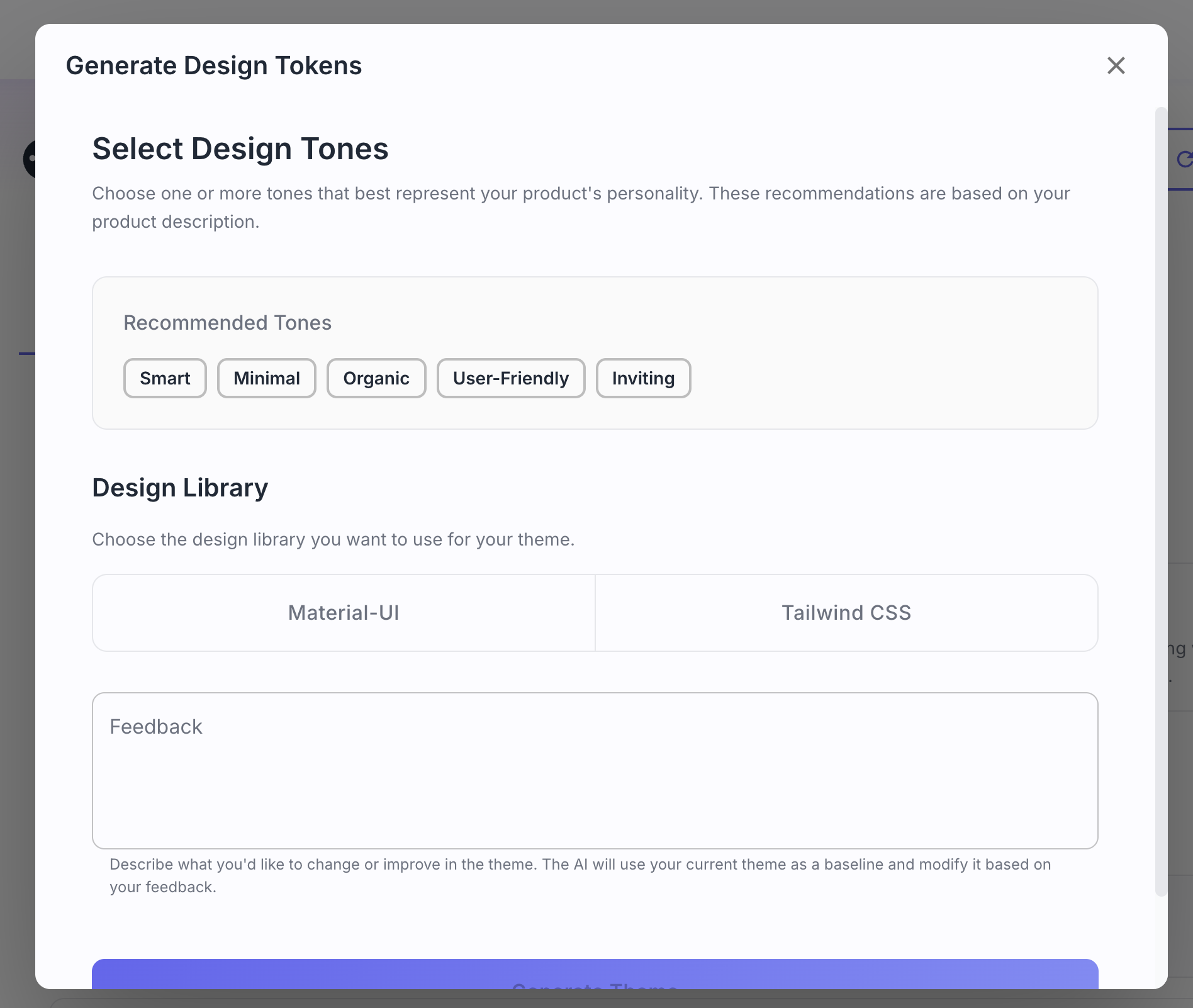1193x1008 pixels.
Task: Click the 'Choose the design library' description
Action: tap(333, 540)
